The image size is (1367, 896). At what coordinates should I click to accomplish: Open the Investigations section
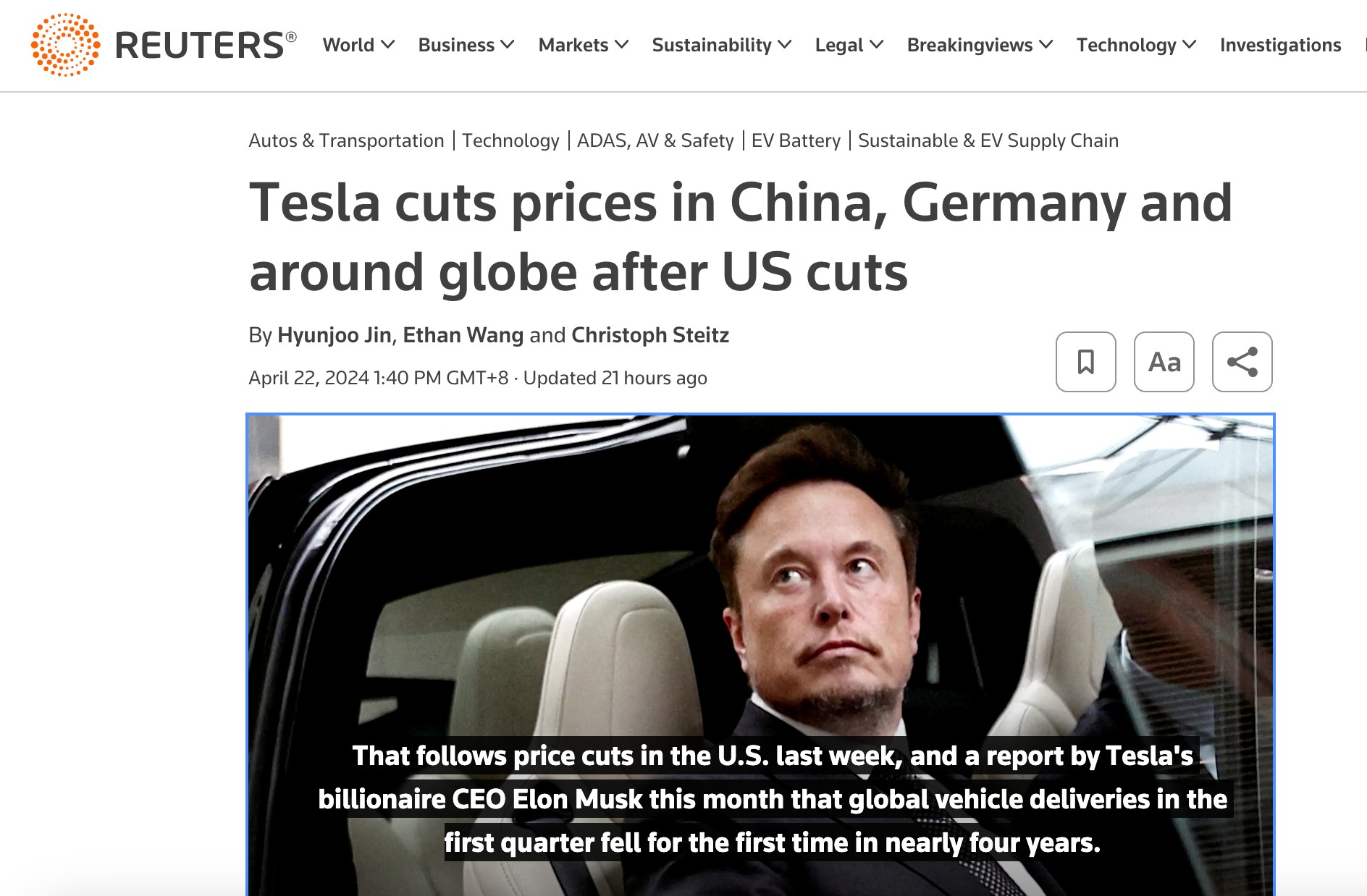(1280, 45)
